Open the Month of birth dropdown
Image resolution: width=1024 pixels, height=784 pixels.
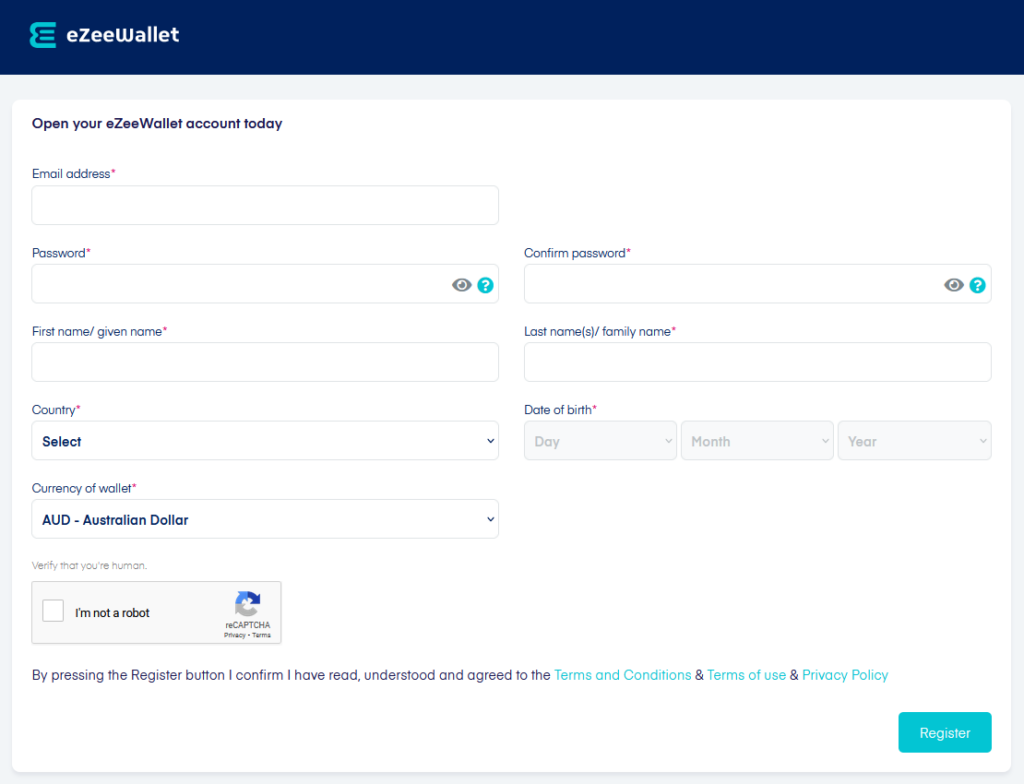[x=758, y=441]
